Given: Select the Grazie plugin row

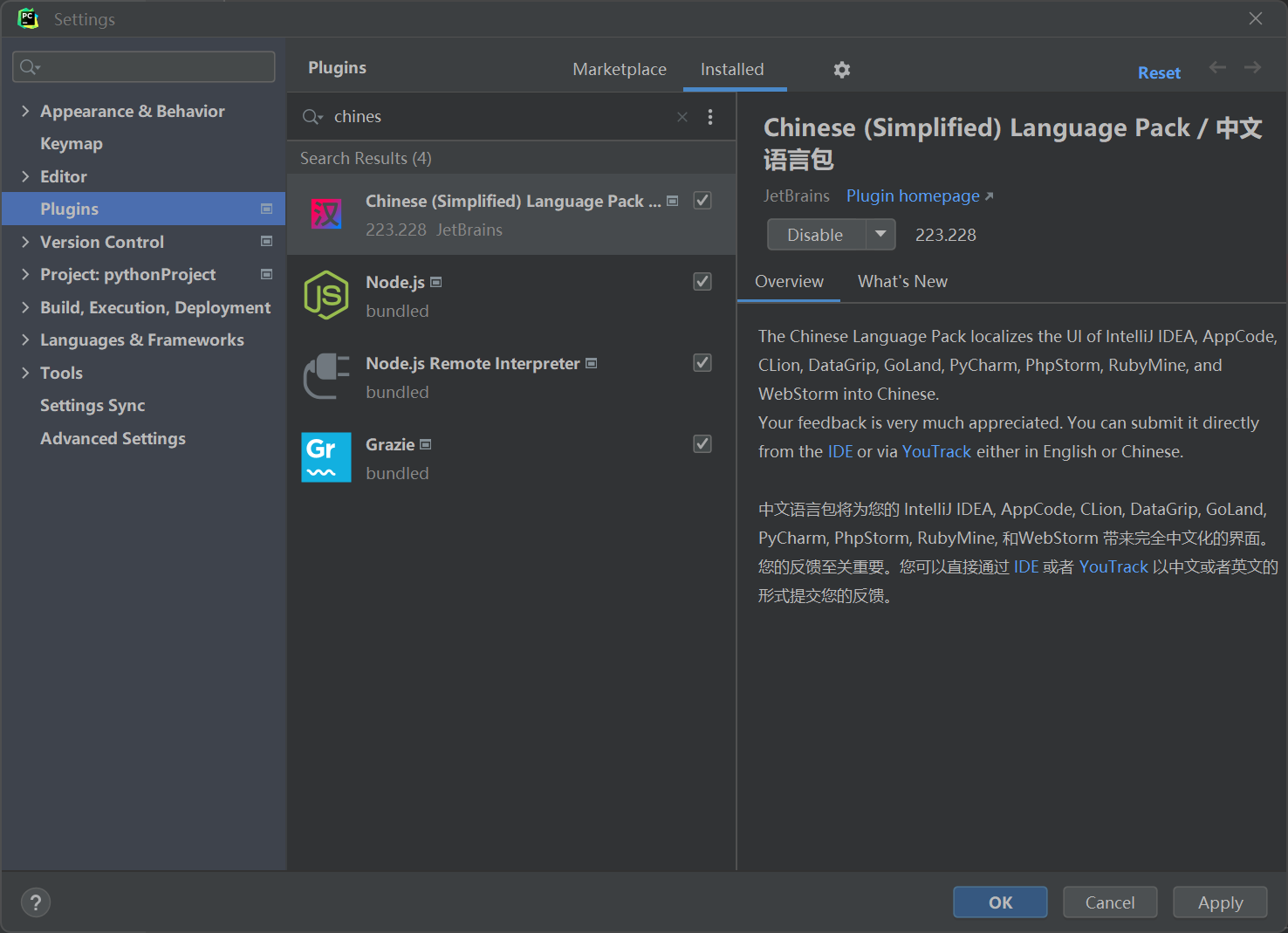Looking at the screenshot, I should 511,457.
